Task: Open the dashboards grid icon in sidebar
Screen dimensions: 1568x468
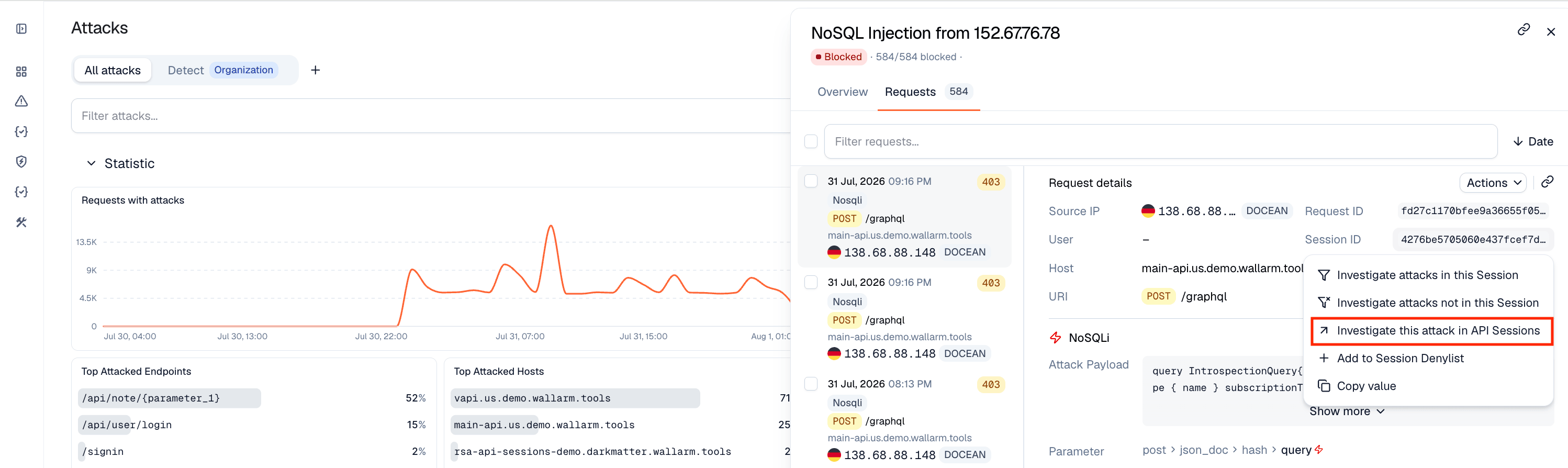Action: (21, 72)
